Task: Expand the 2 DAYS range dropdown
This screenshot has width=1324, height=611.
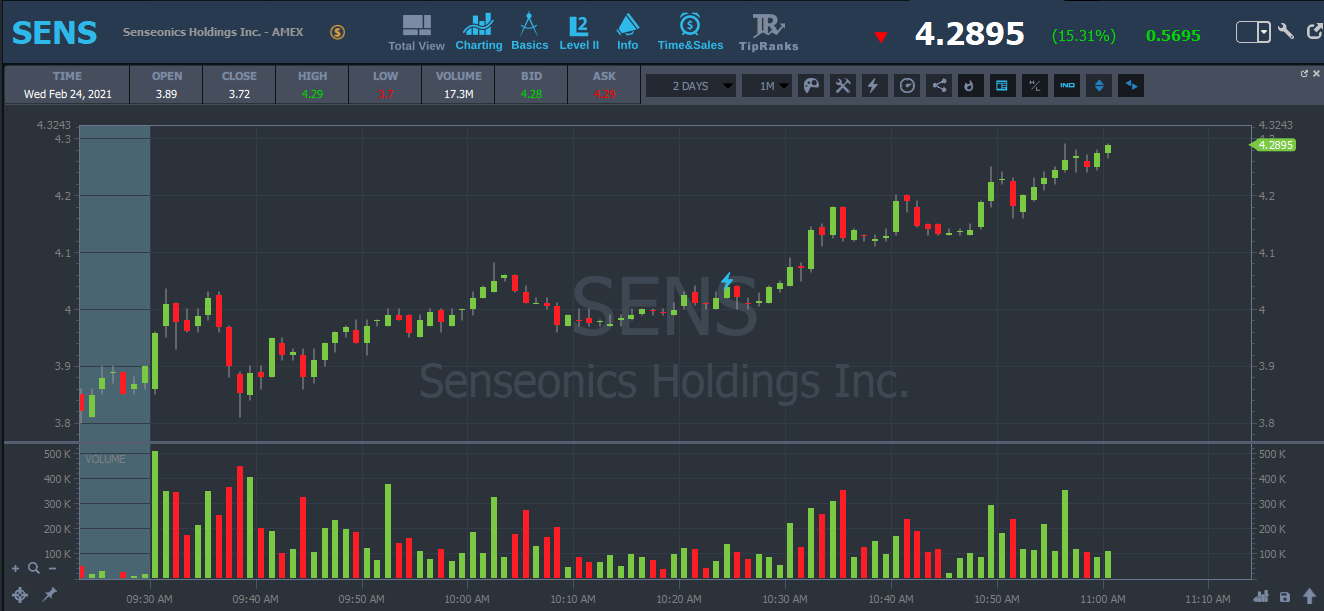Action: click(691, 86)
